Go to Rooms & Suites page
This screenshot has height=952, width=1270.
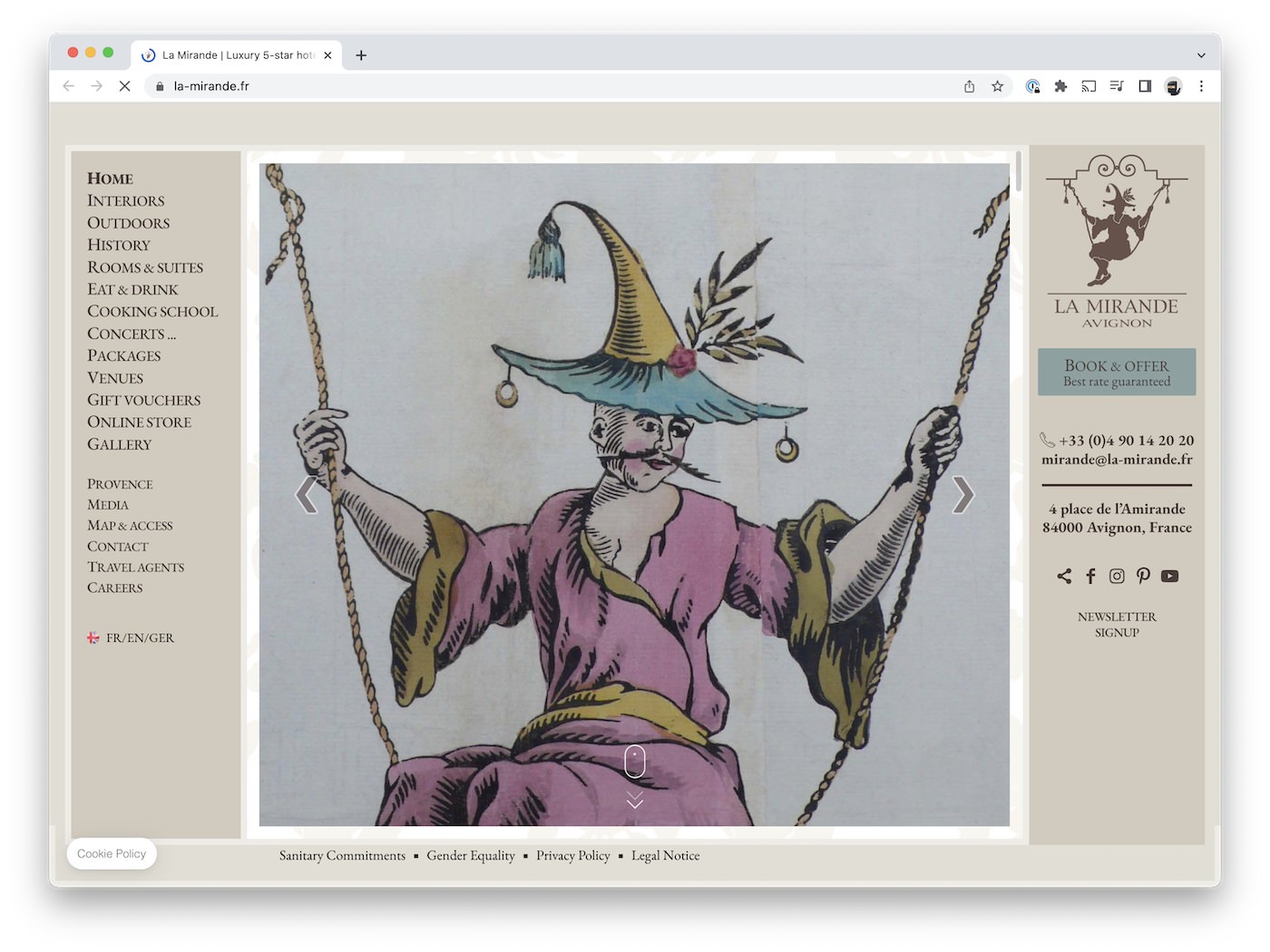click(145, 267)
